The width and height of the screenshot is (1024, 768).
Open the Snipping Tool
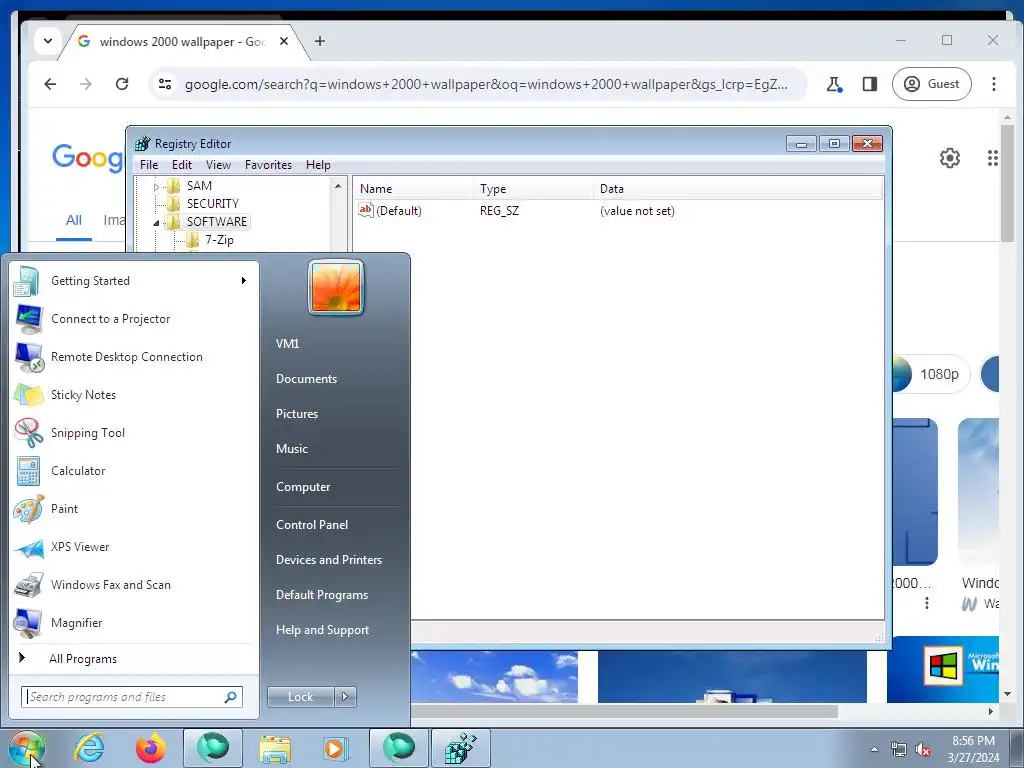click(x=134, y=432)
